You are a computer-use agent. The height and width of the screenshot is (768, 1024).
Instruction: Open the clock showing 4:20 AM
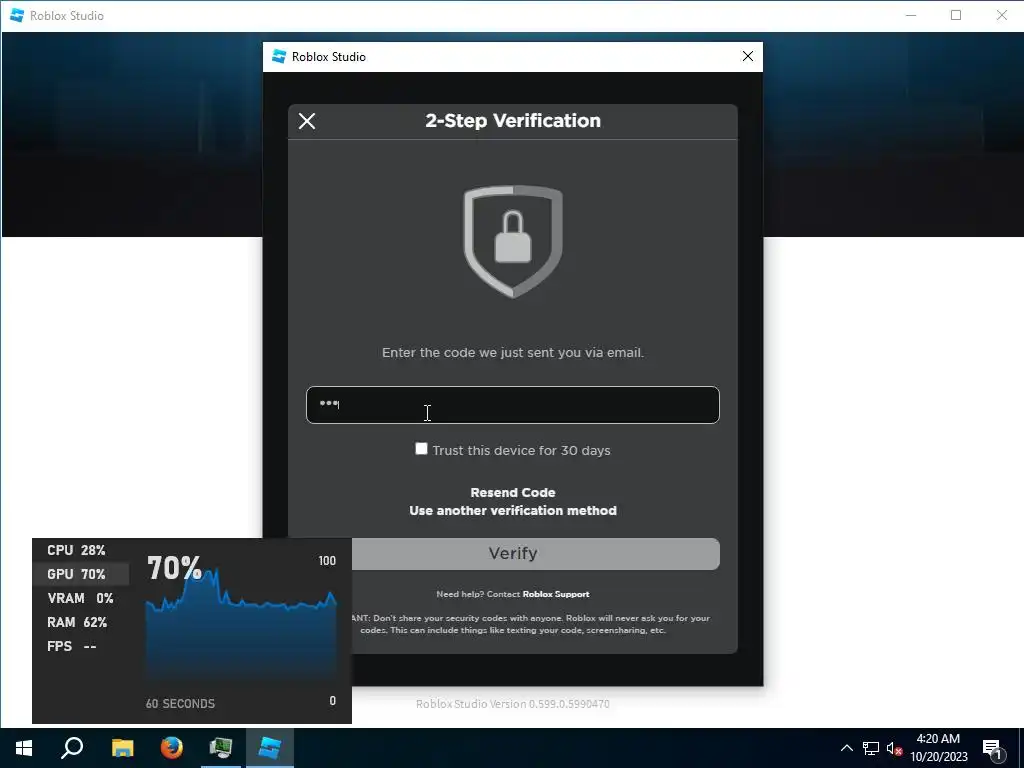click(x=938, y=748)
